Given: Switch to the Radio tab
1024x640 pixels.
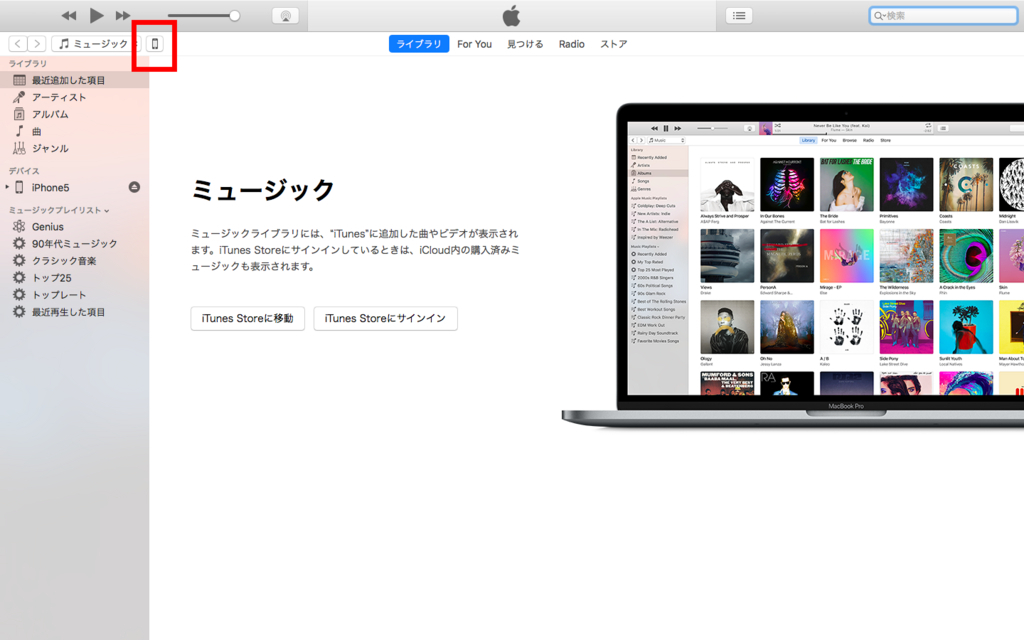Looking at the screenshot, I should (x=571, y=44).
